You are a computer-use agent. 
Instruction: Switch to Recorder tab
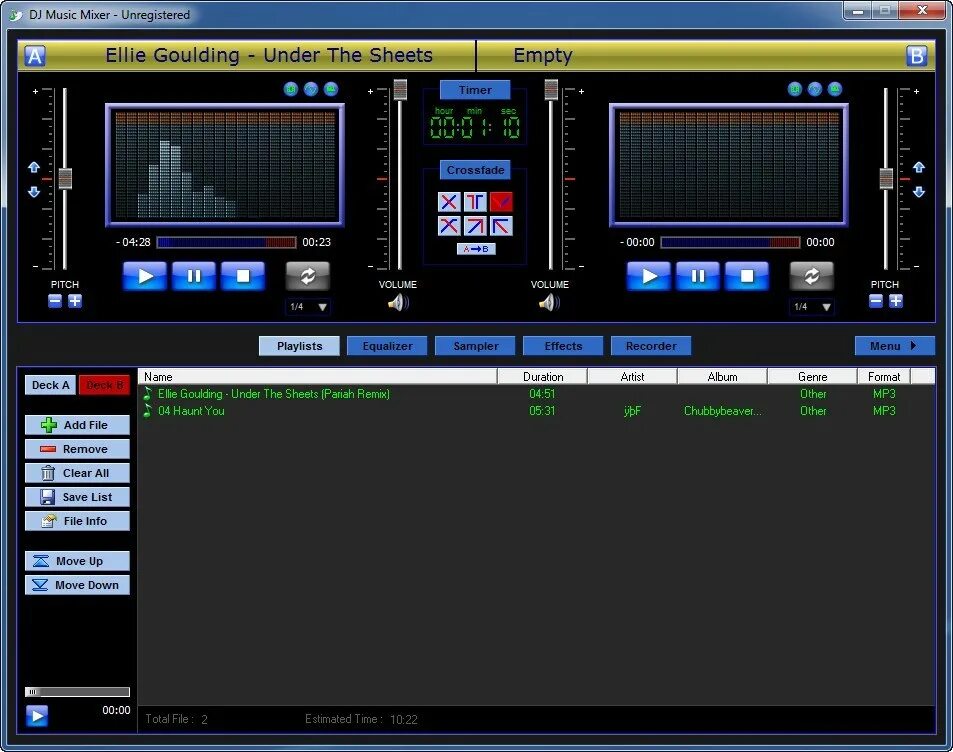pos(651,346)
